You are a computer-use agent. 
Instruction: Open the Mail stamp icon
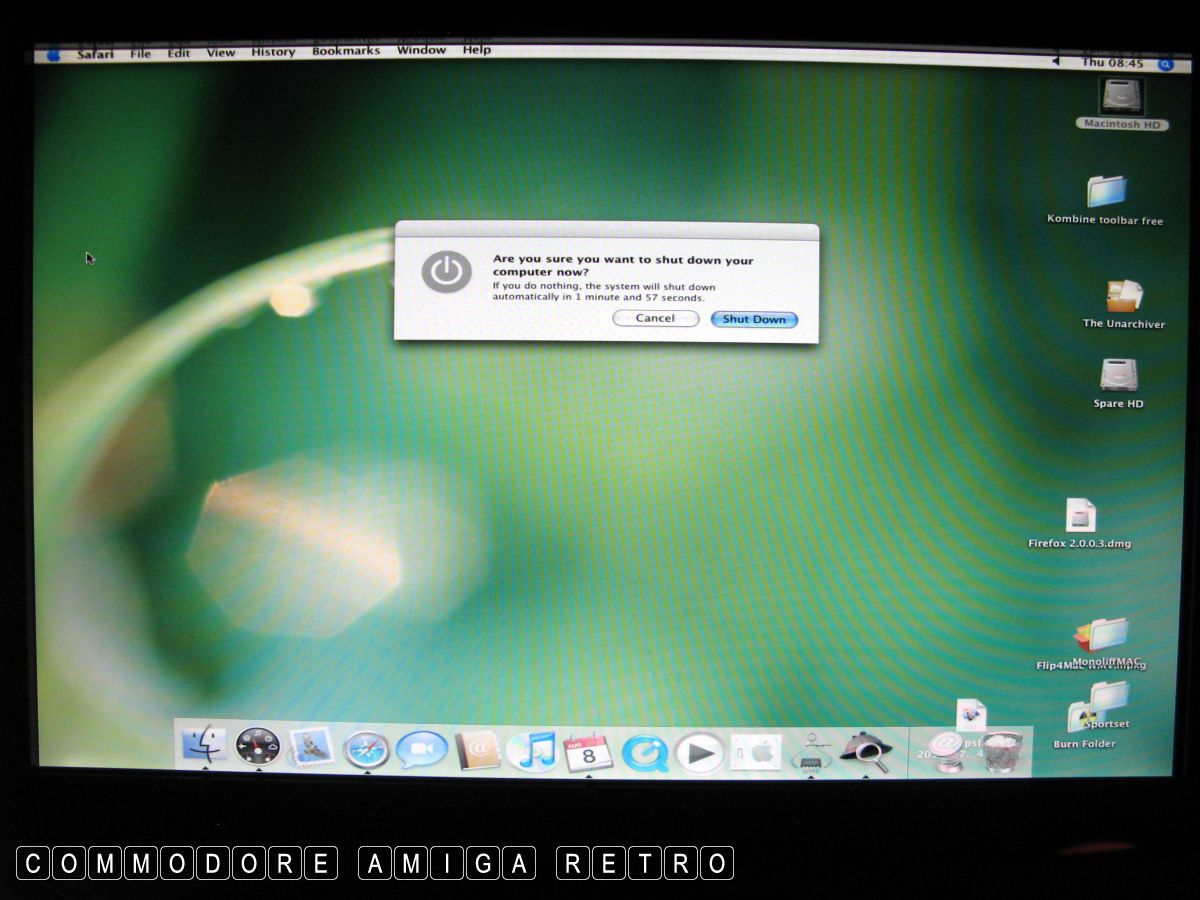click(311, 748)
